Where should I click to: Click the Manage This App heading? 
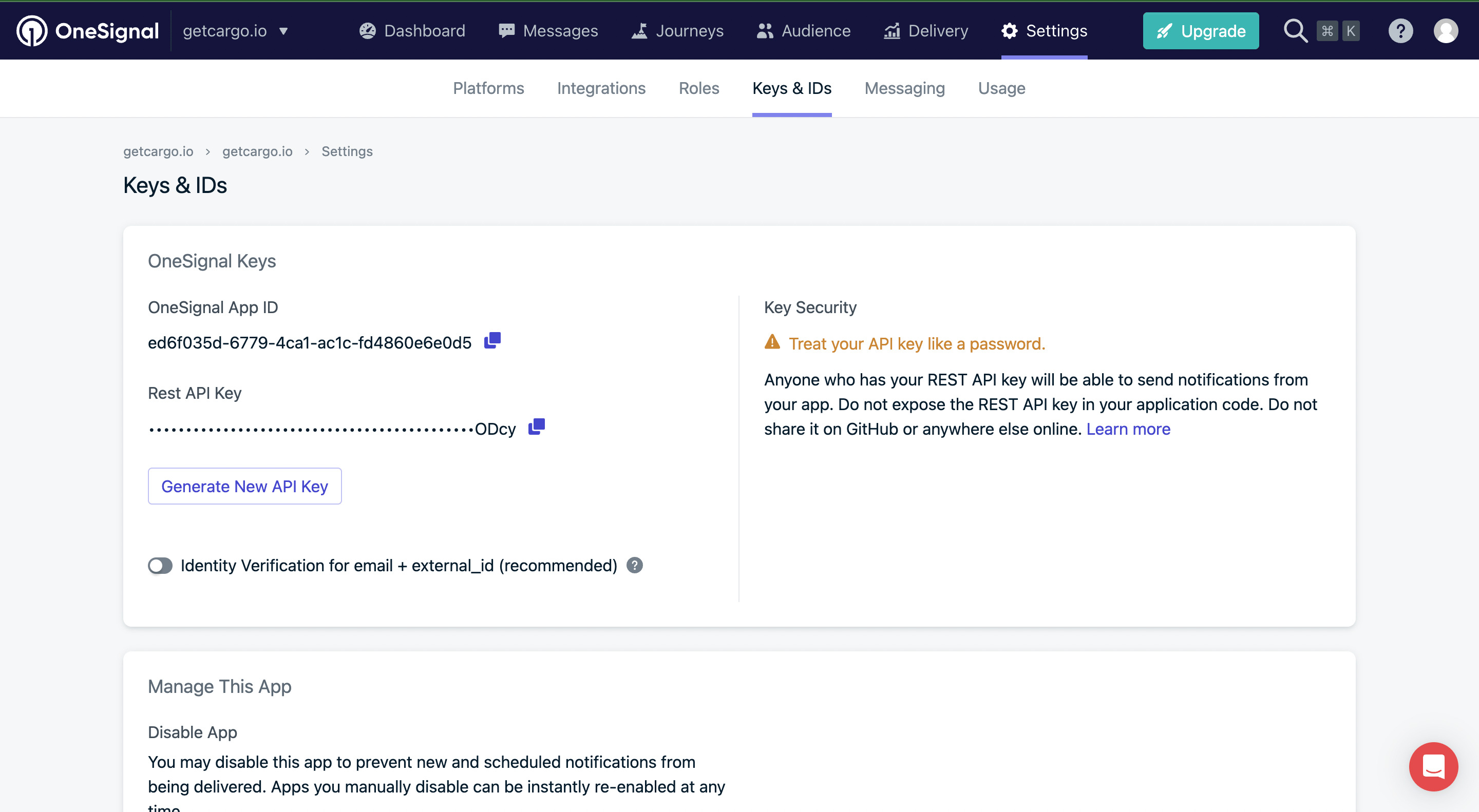coord(219,686)
